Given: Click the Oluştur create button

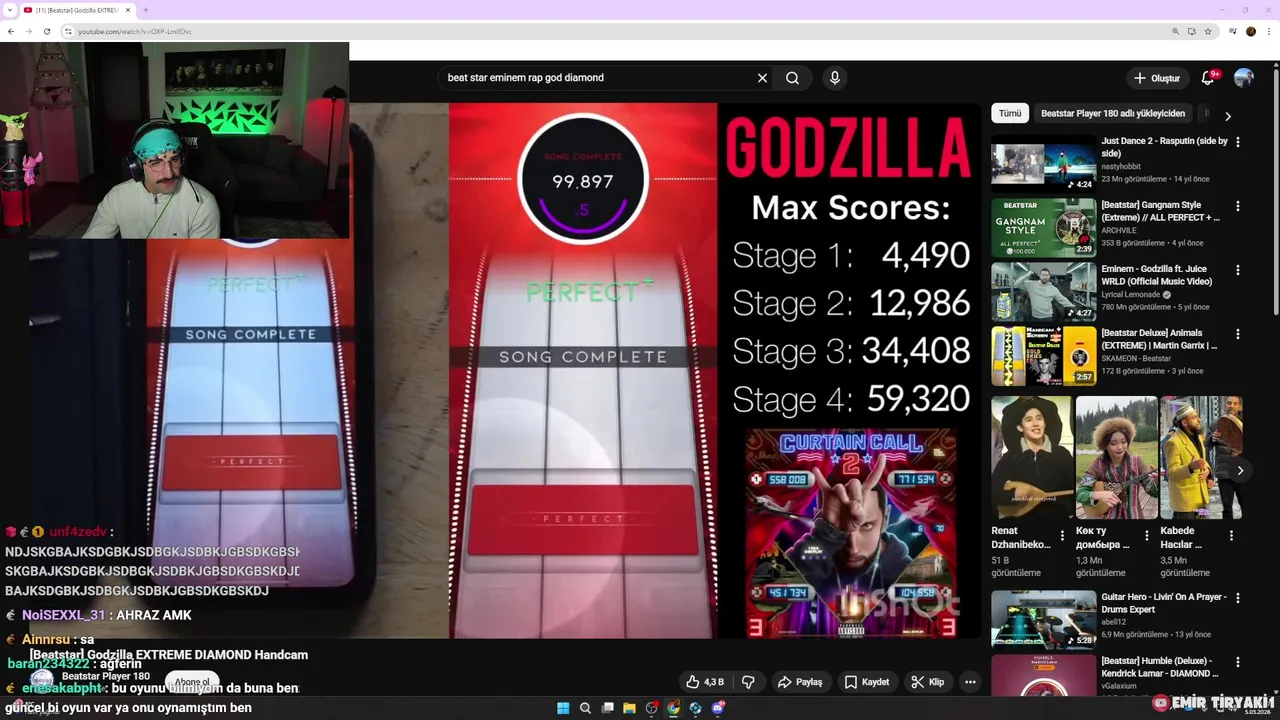Looking at the screenshot, I should click(1157, 78).
